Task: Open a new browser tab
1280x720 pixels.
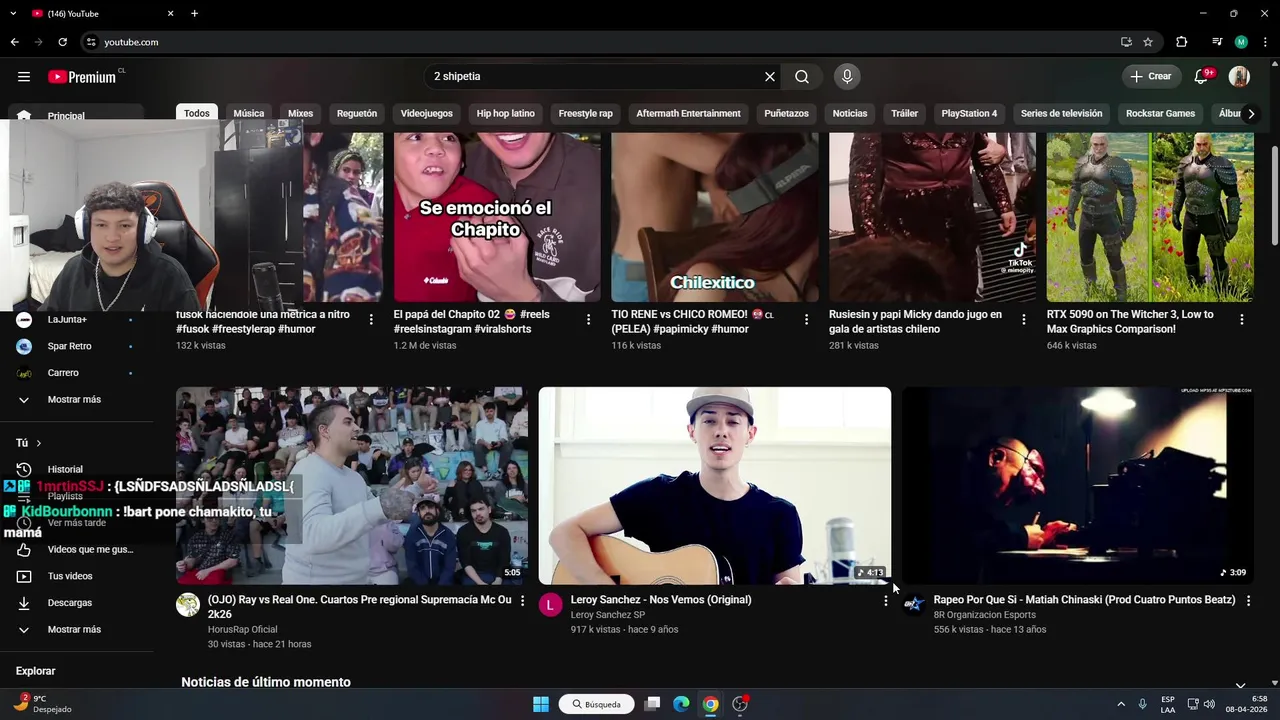Action: (x=194, y=14)
